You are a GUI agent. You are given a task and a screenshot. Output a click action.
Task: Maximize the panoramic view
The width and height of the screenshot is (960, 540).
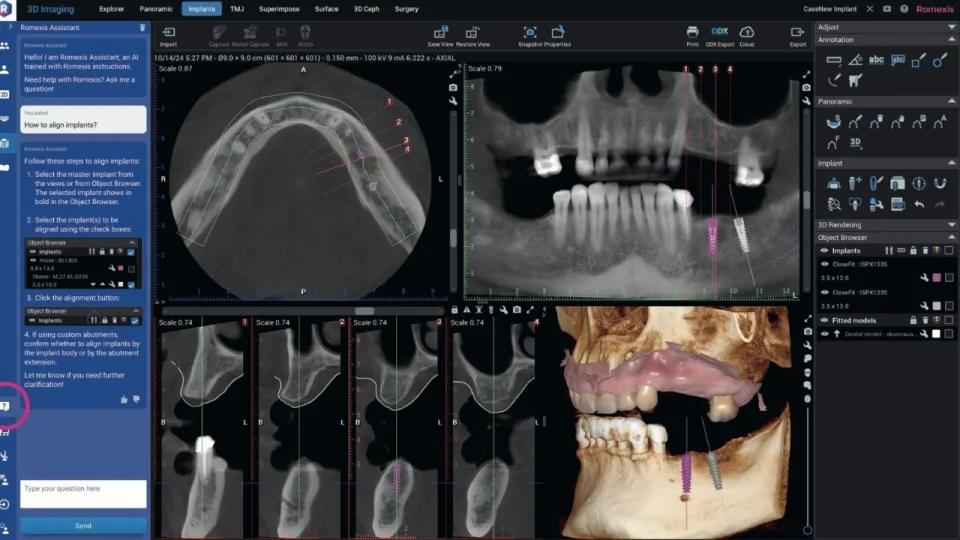click(x=806, y=74)
